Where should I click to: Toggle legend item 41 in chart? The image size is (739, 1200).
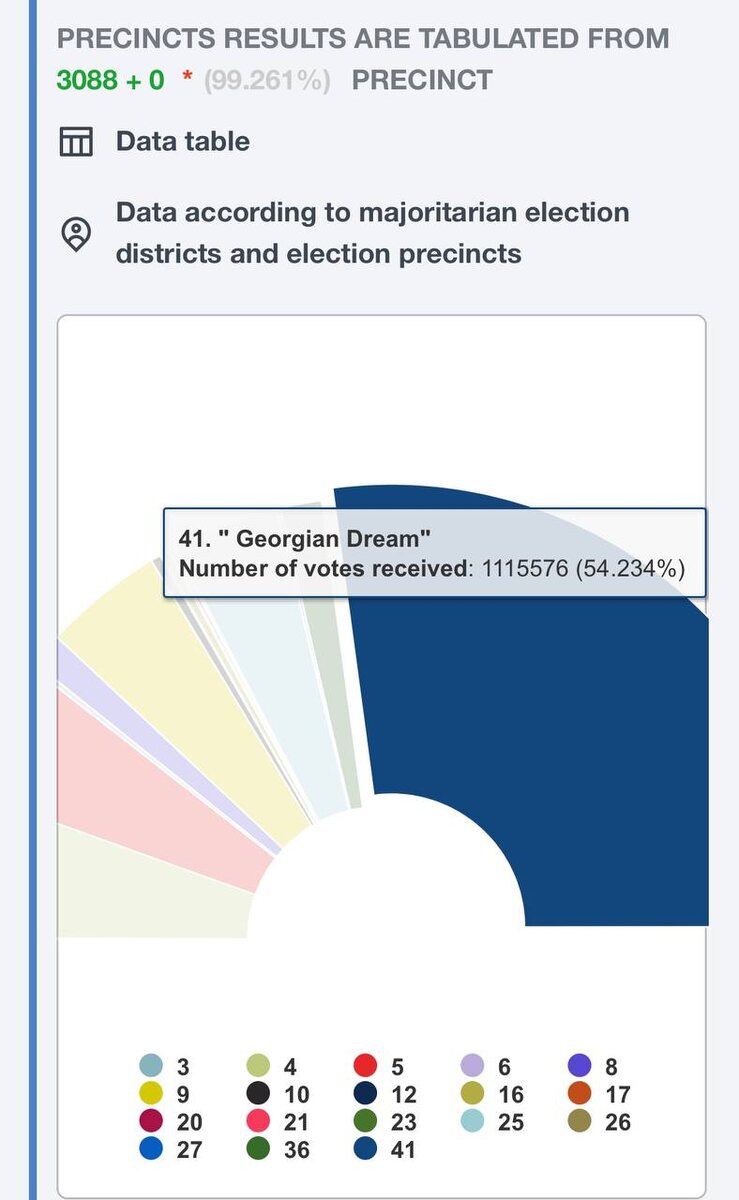[x=391, y=1150]
